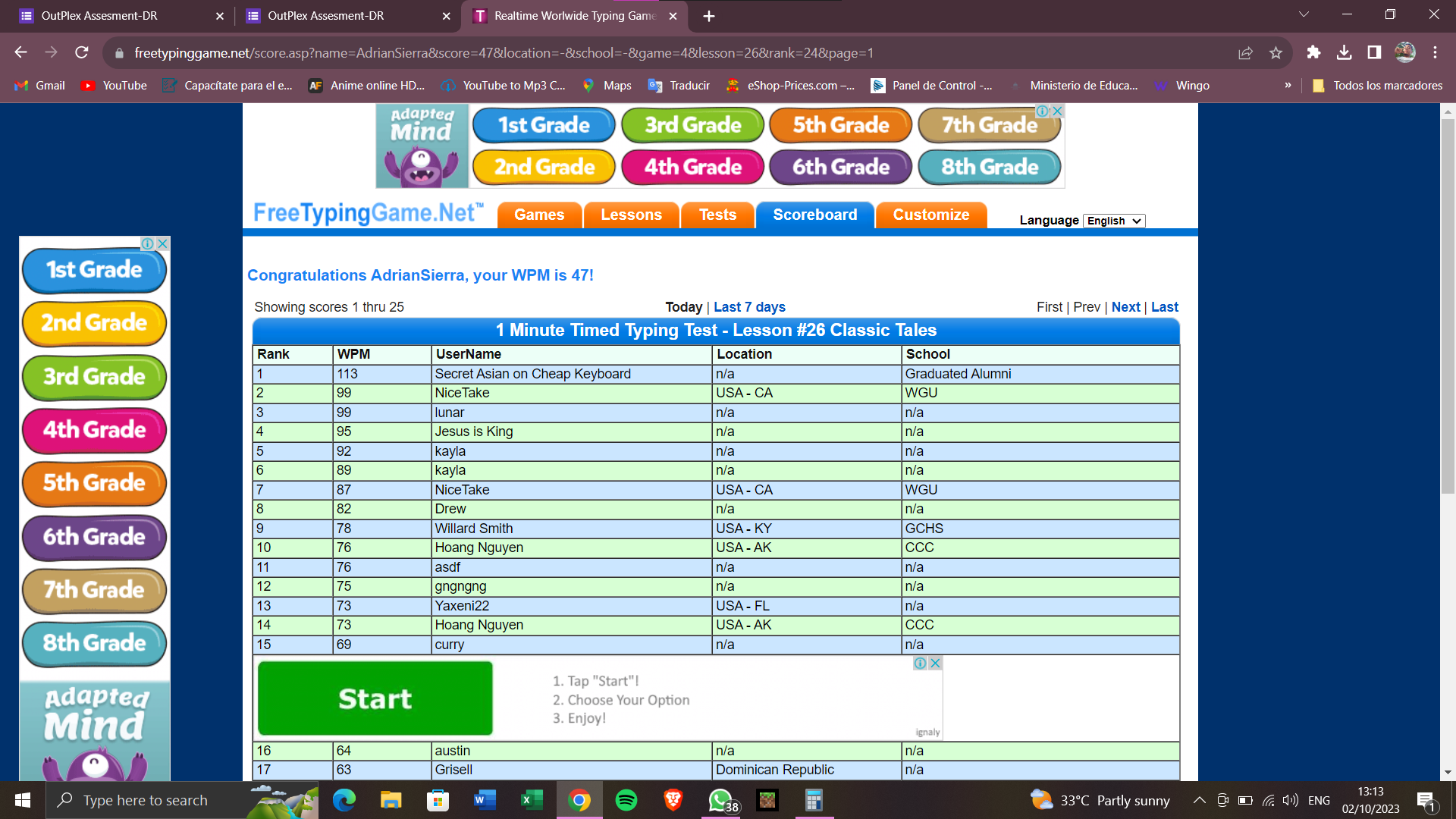Open the Customize tab
This screenshot has height=819, width=1456.
coord(931,215)
